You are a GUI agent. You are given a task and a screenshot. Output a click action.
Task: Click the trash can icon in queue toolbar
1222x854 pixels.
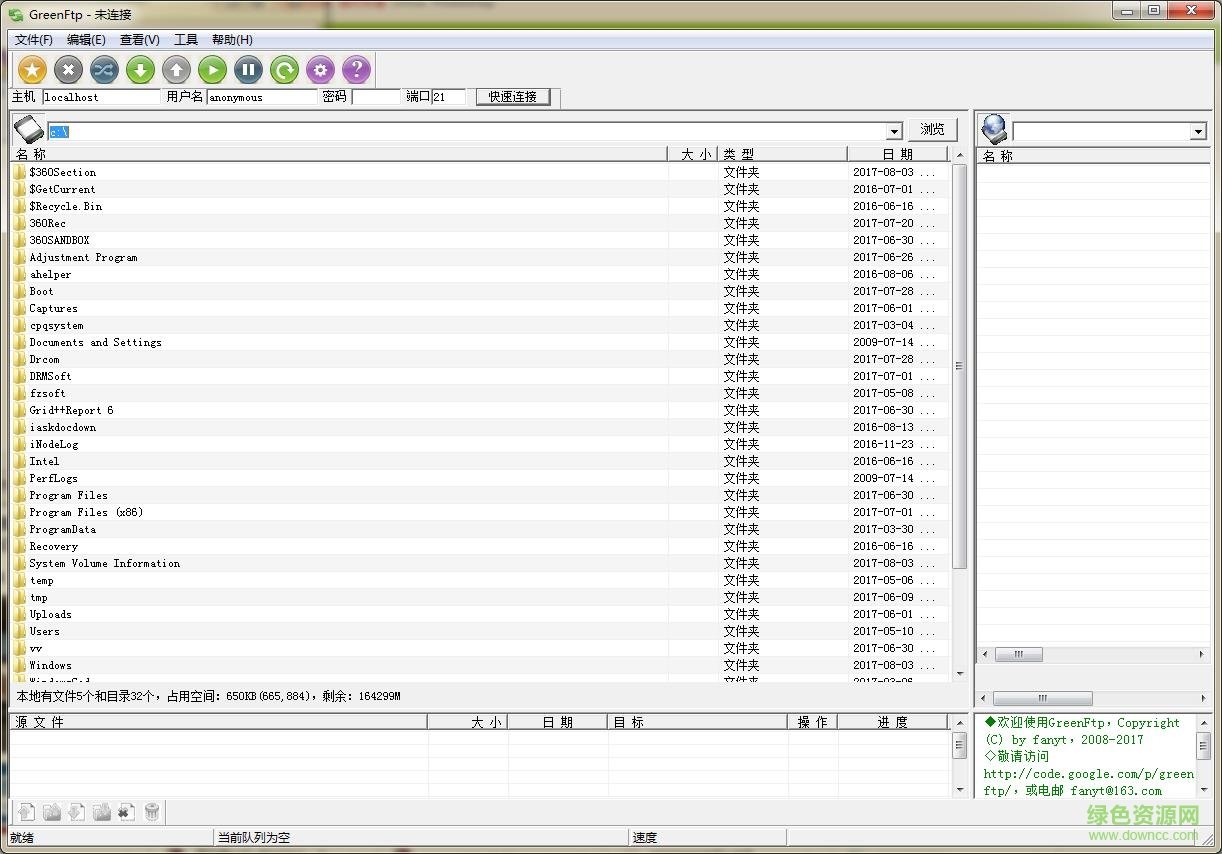[152, 812]
